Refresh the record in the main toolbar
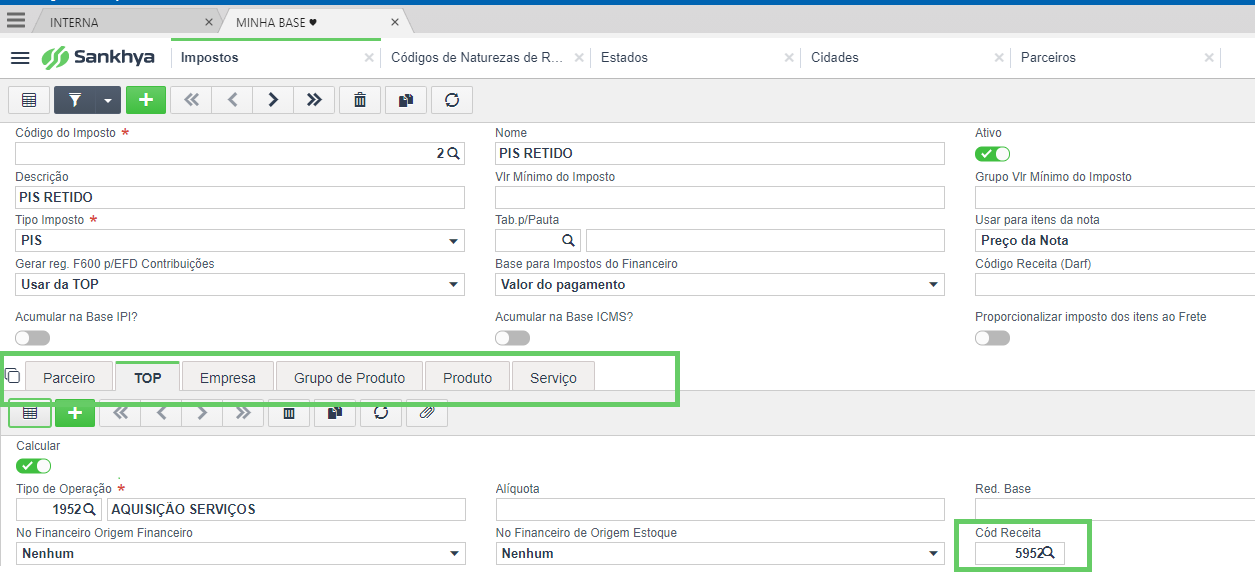This screenshot has width=1255, height=582. 452,100
